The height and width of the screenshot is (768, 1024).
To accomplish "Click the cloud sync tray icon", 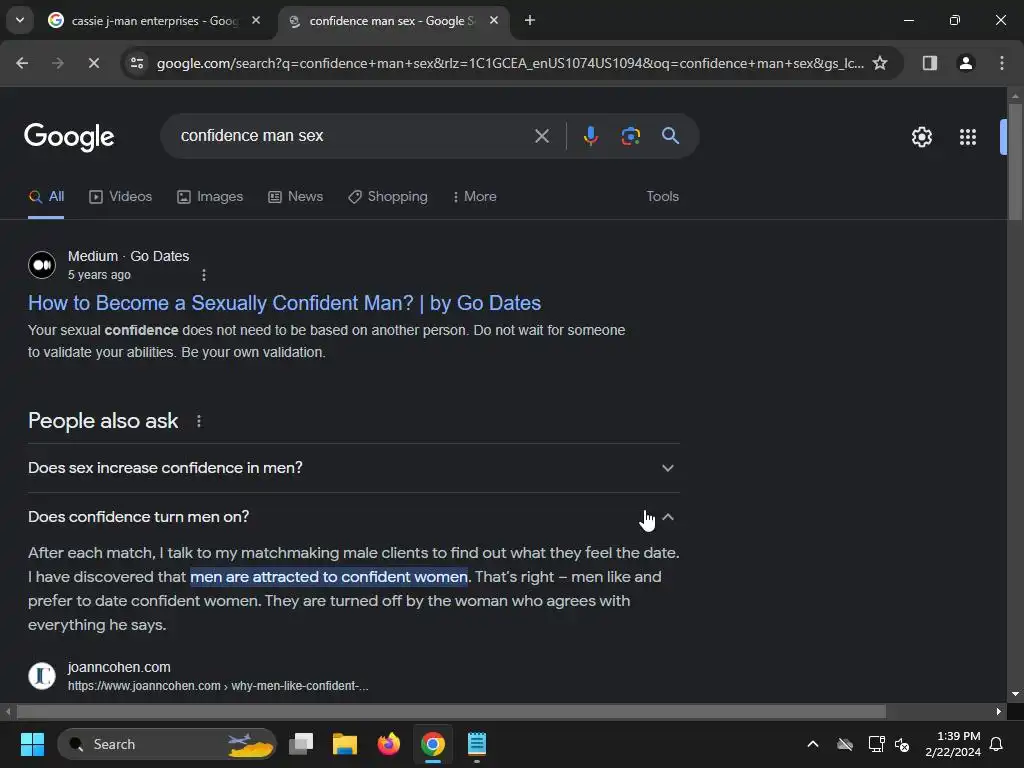I will 844,744.
